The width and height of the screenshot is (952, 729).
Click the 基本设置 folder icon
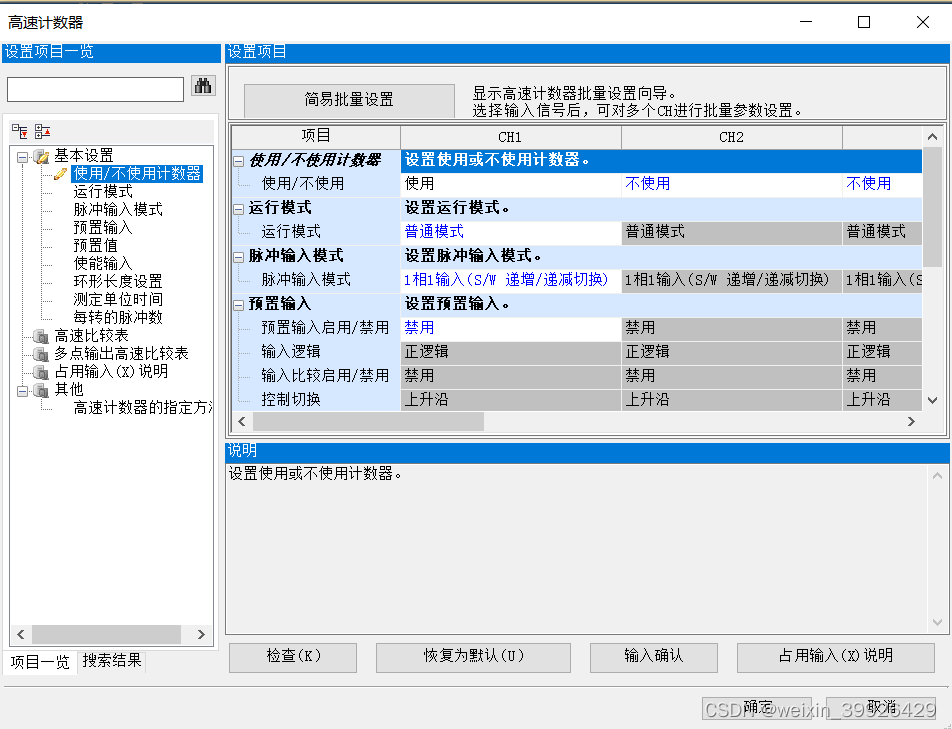(42, 155)
